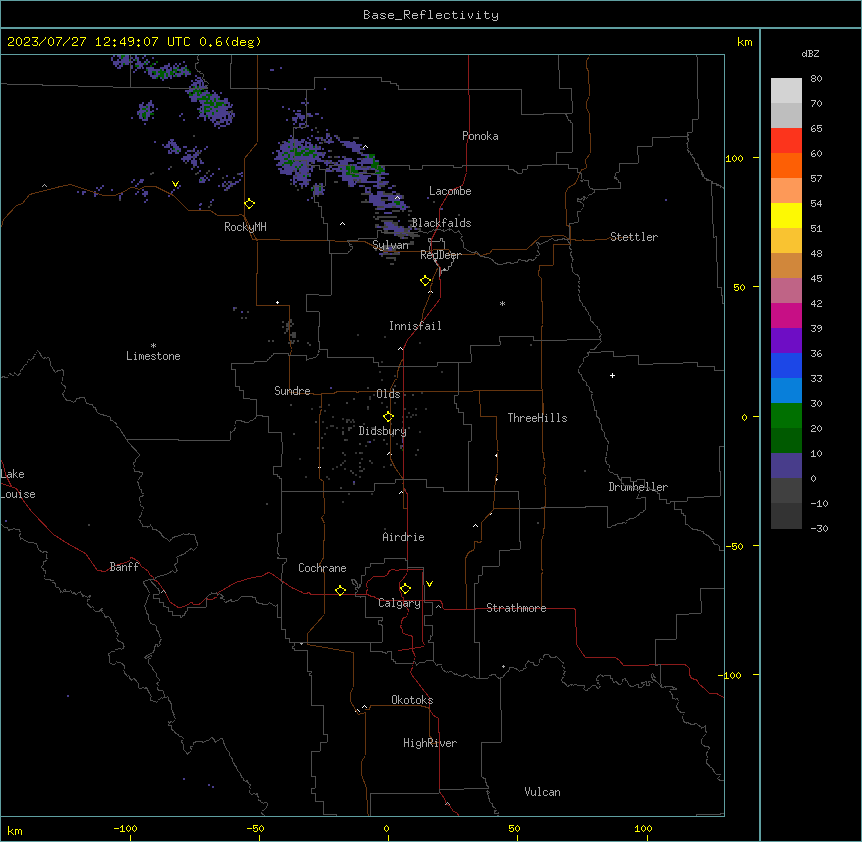This screenshot has height=842, width=862.
Task: Select the indigo 10-0 dBZ legend band
Action: coord(786,466)
